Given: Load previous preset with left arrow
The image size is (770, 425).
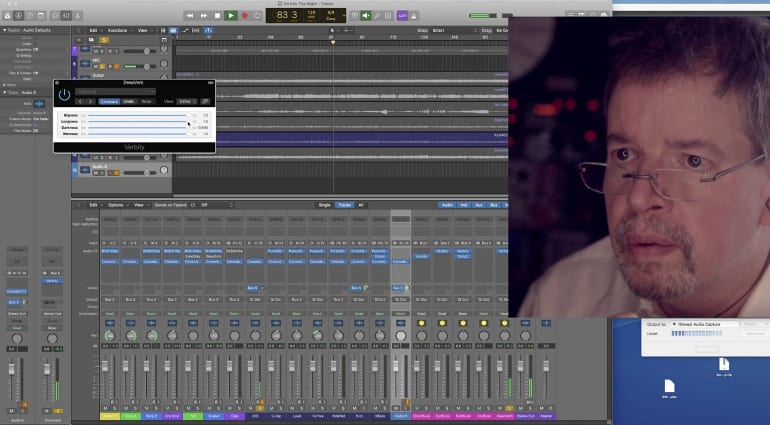Looking at the screenshot, I should point(80,101).
